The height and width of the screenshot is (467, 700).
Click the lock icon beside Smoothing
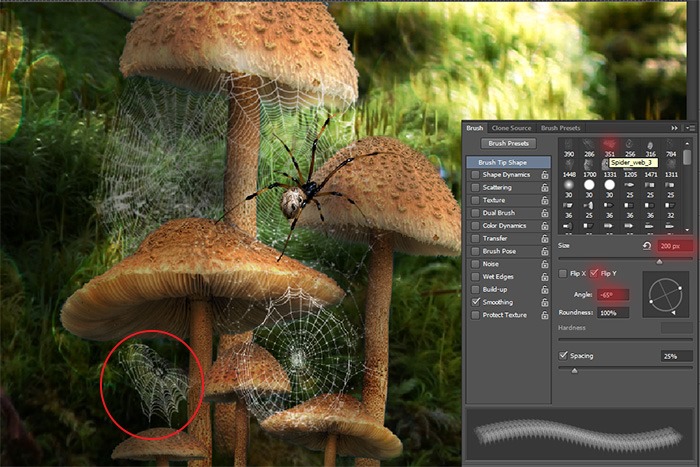(545, 302)
